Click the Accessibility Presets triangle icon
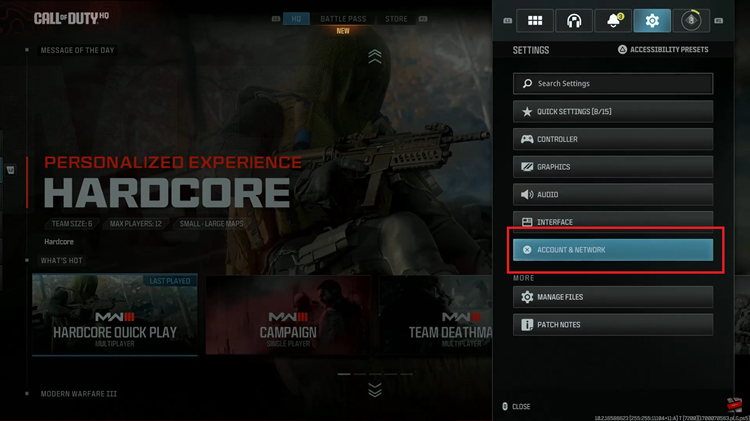The height and width of the screenshot is (421, 750). (x=622, y=50)
